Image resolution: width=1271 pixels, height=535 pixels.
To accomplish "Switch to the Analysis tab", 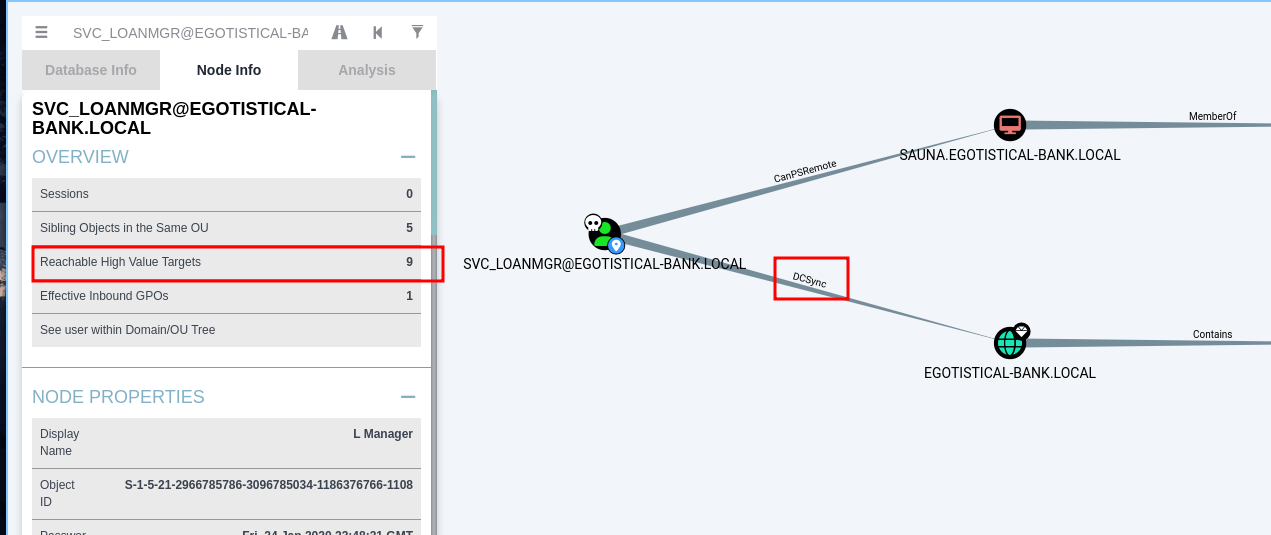I will click(x=366, y=70).
